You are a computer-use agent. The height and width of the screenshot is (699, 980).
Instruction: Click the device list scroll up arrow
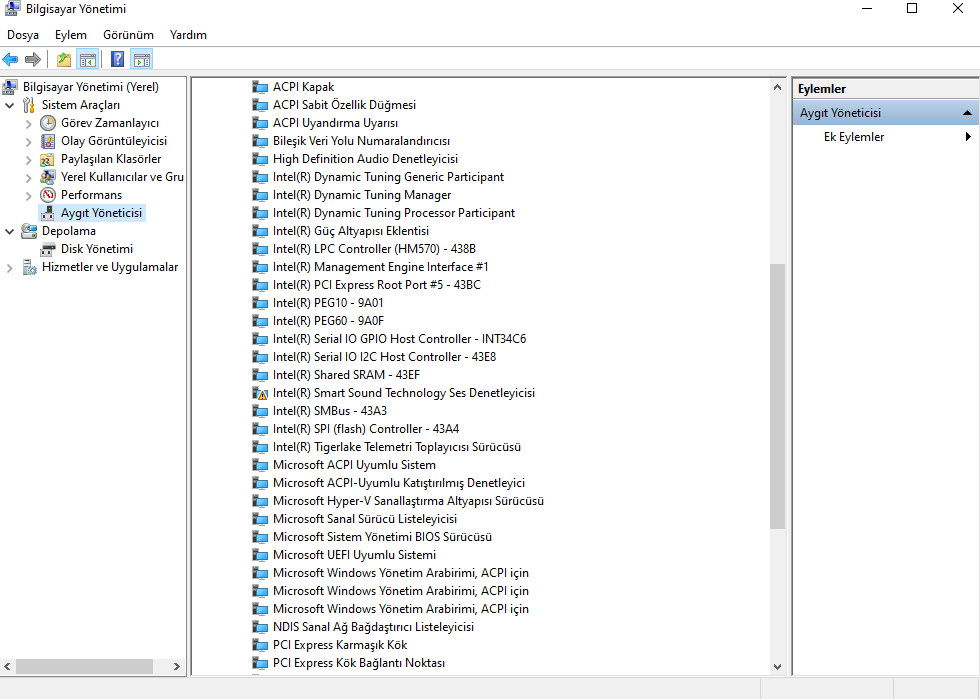point(777,87)
